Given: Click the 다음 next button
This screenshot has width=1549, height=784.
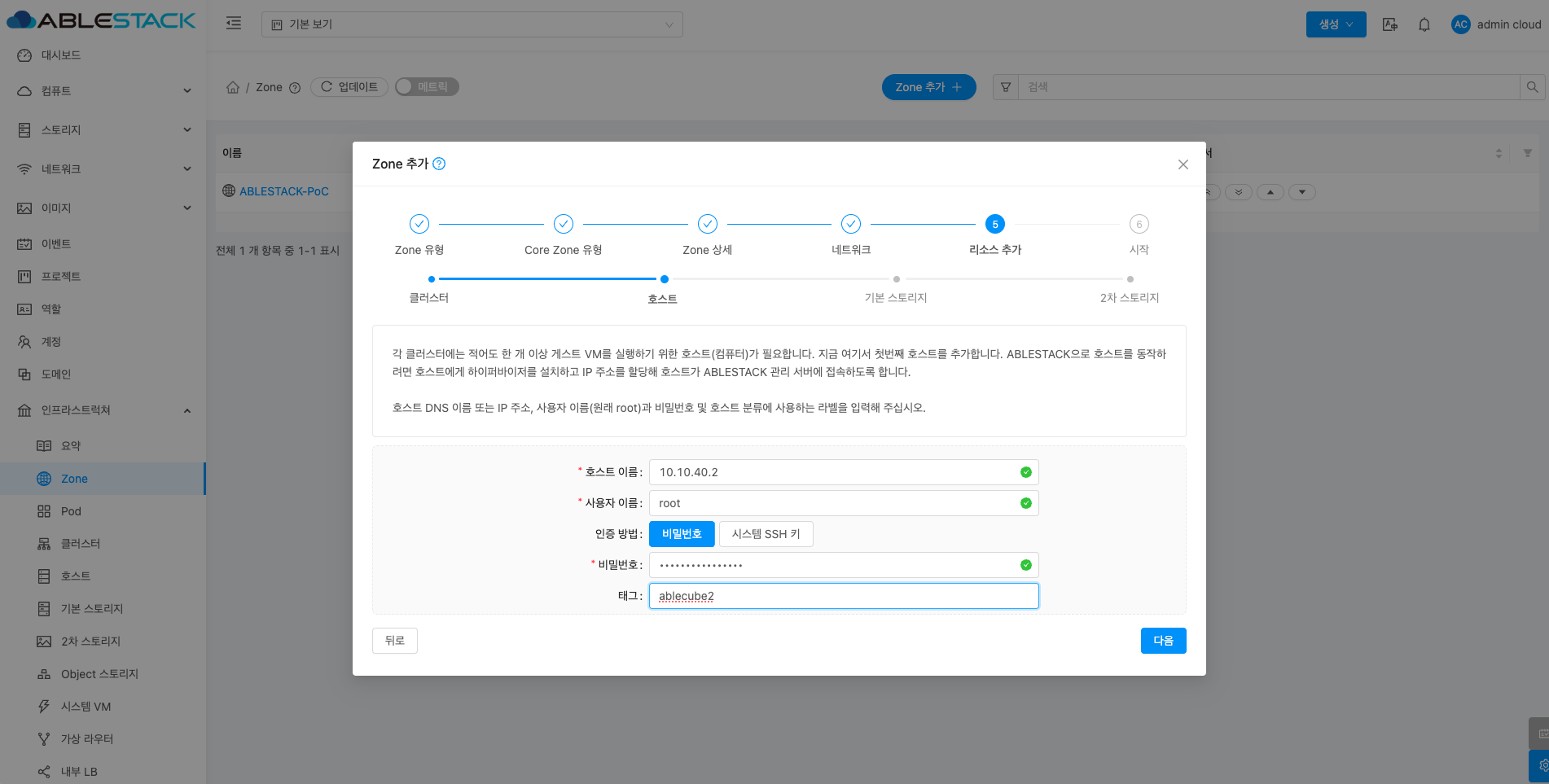Looking at the screenshot, I should [1164, 641].
